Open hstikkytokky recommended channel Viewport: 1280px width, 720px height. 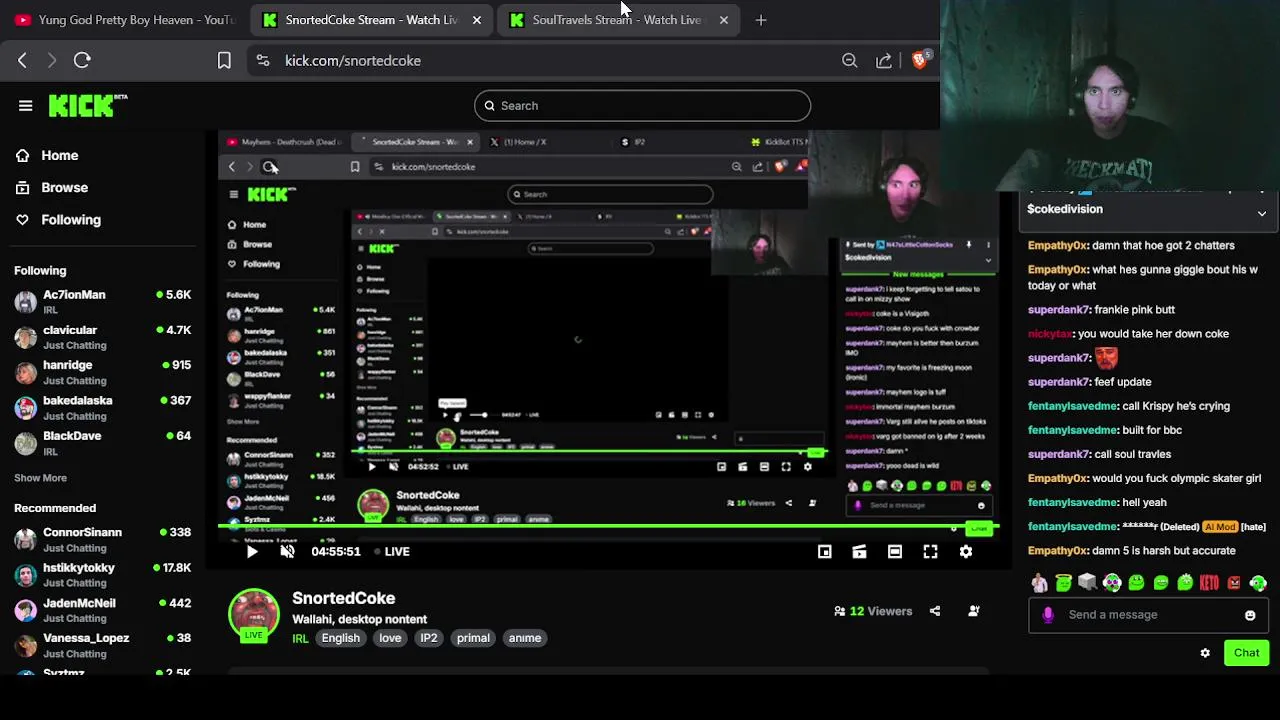(102, 575)
